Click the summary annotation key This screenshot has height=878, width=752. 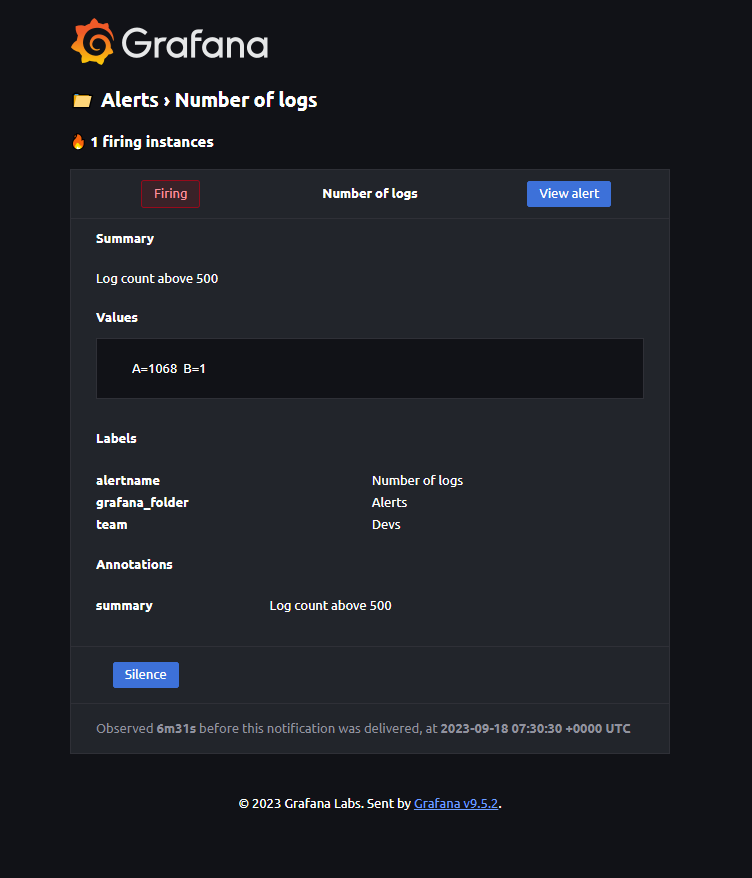[x=124, y=606]
